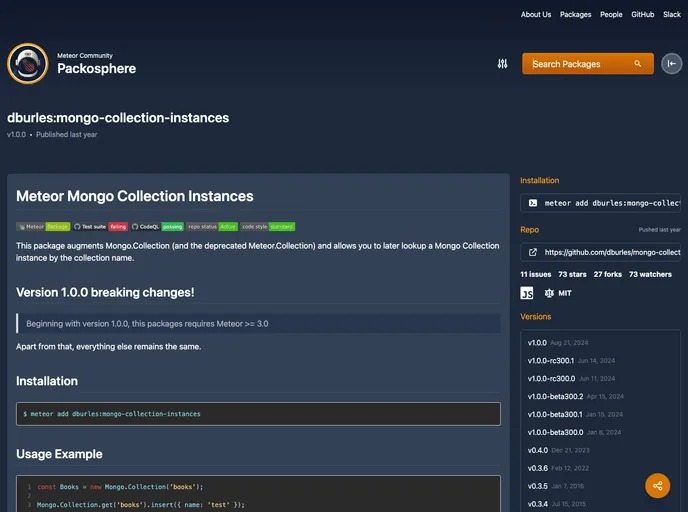The width and height of the screenshot is (688, 512).
Task: Select version v1.0.0-beta300.0
Action: pyautogui.click(x=555, y=433)
